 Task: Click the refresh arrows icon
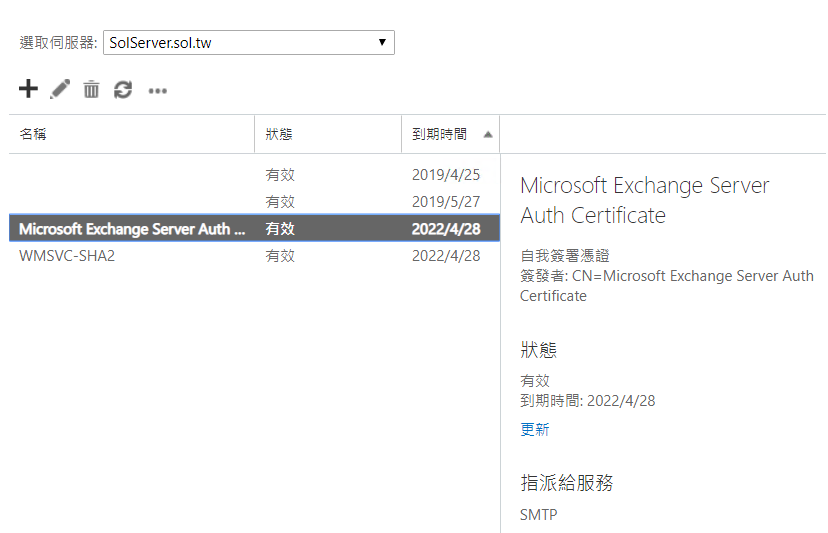tap(123, 90)
